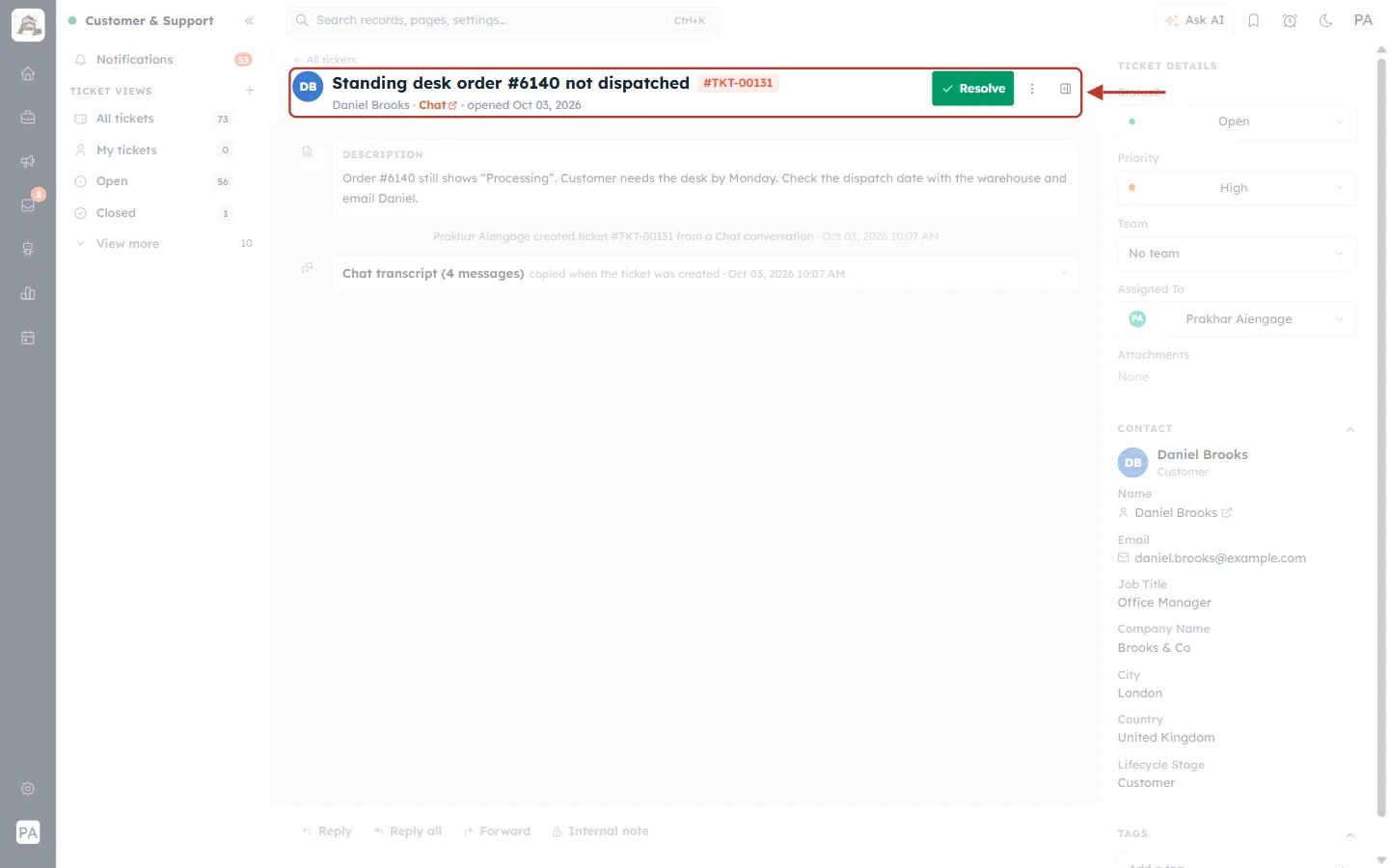The image size is (1389, 868).
Task: Open the briefcase icon in the left rail
Action: [28, 117]
